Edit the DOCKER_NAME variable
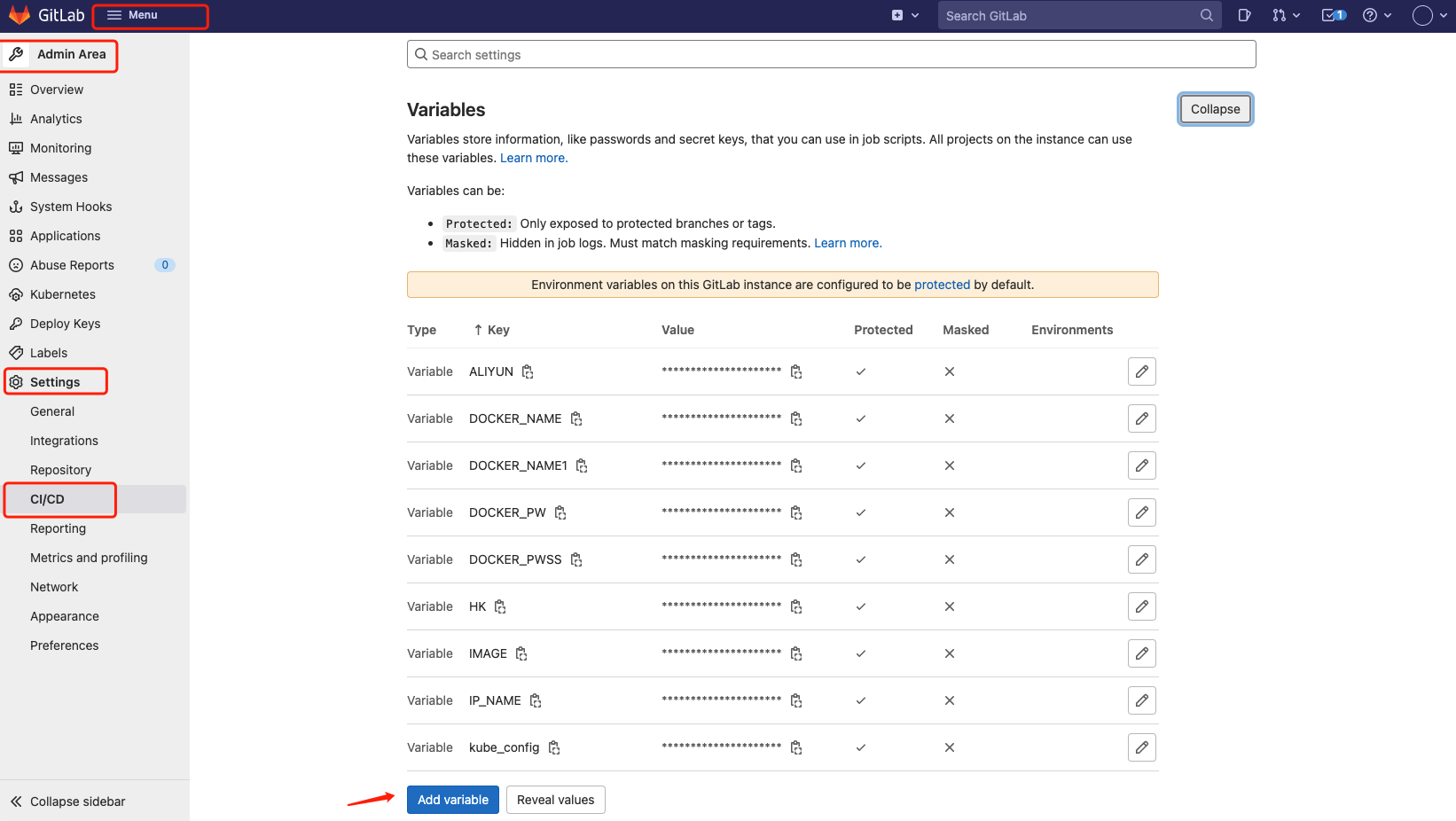1456x821 pixels. 1142,418
